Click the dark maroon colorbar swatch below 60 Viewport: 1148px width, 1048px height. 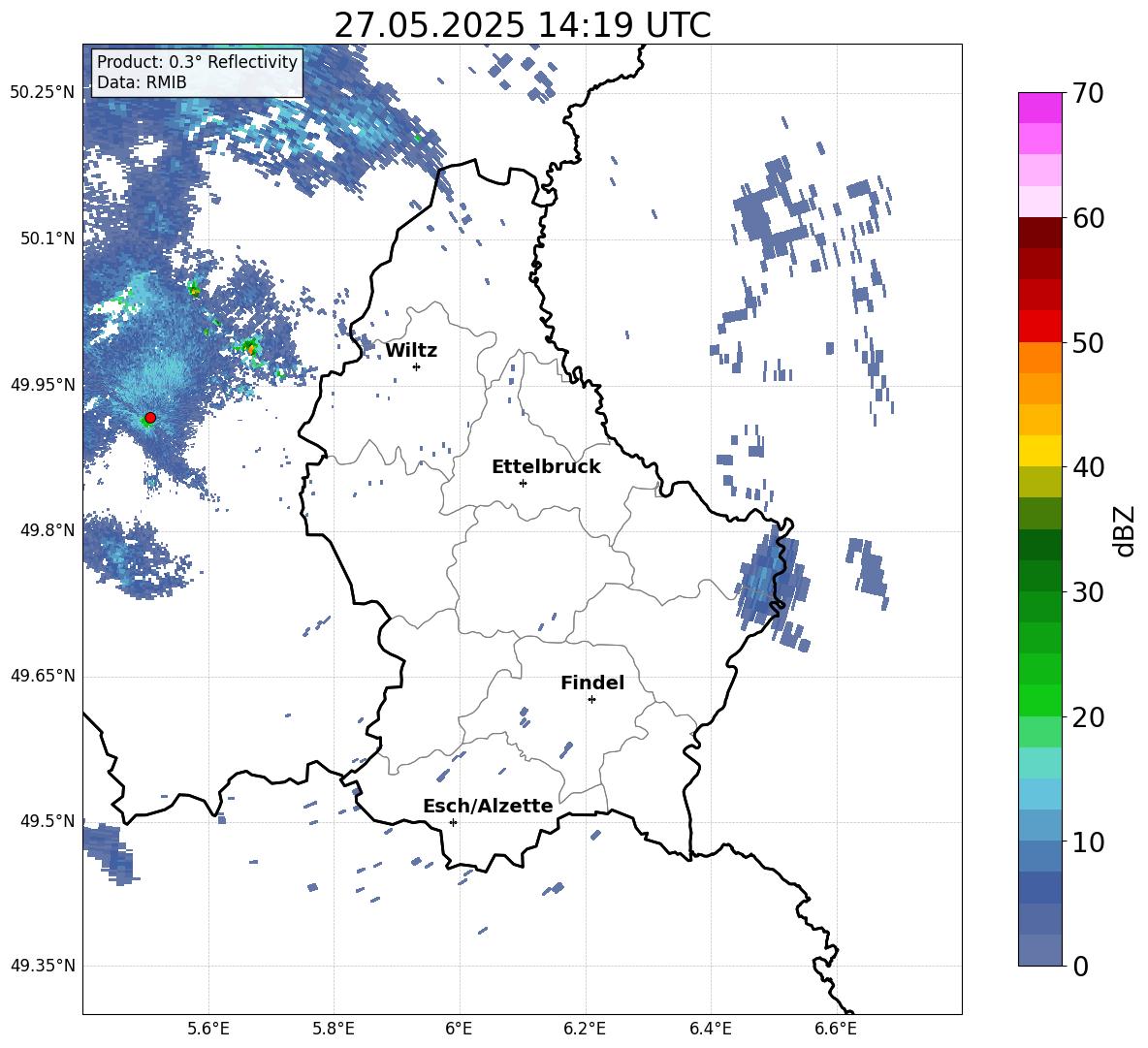(1039, 233)
